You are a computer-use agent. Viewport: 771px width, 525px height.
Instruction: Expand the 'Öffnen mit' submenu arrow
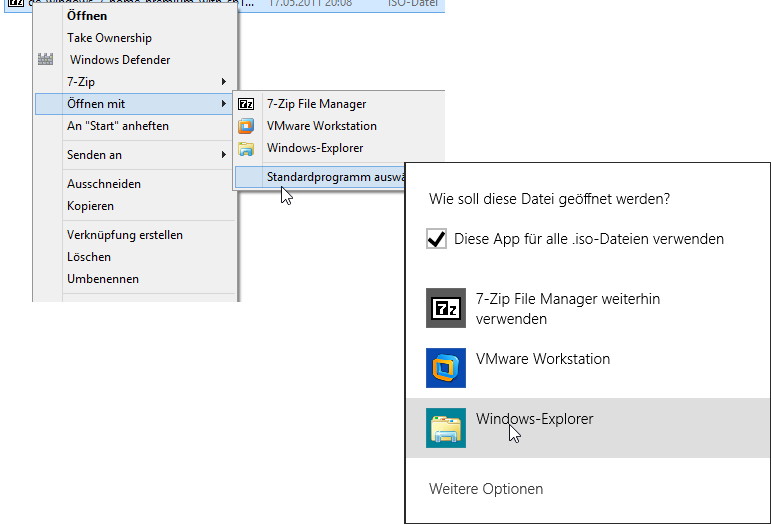point(224,104)
